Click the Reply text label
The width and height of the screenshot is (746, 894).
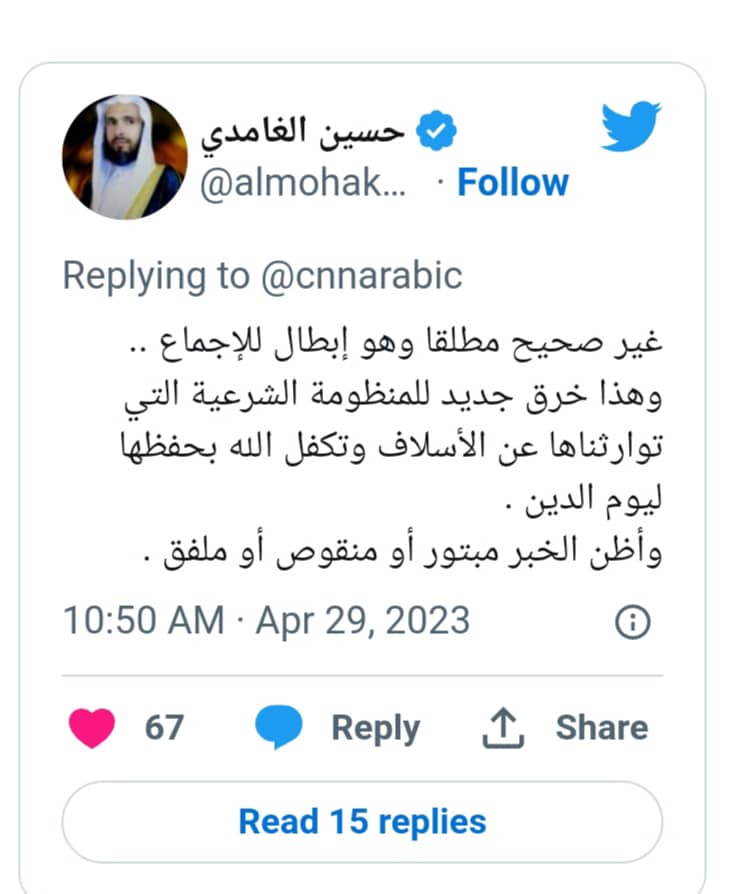tap(375, 728)
